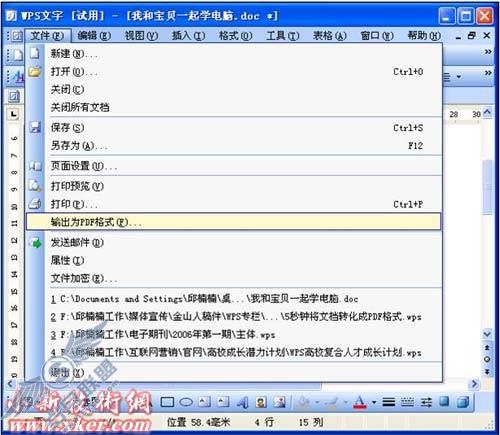
Task: Click the 3D style icon
Action: [x=463, y=401]
